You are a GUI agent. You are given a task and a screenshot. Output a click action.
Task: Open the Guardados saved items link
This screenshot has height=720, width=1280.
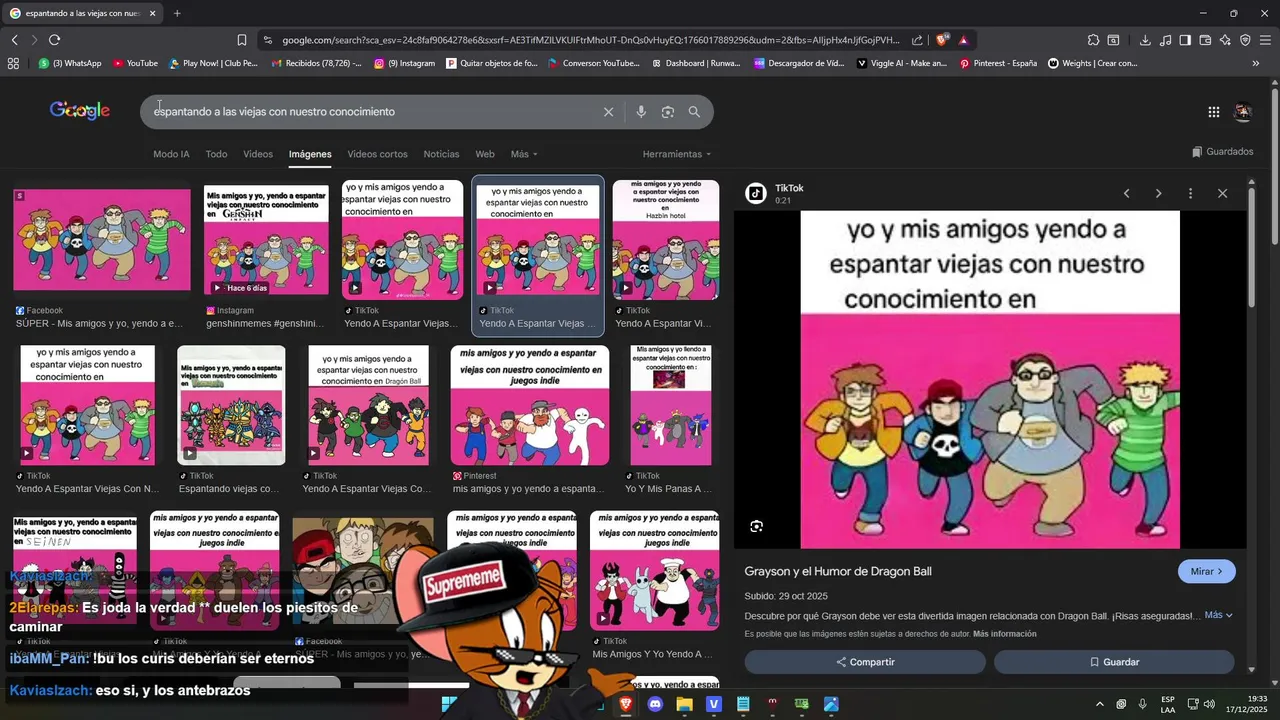[x=1222, y=152]
